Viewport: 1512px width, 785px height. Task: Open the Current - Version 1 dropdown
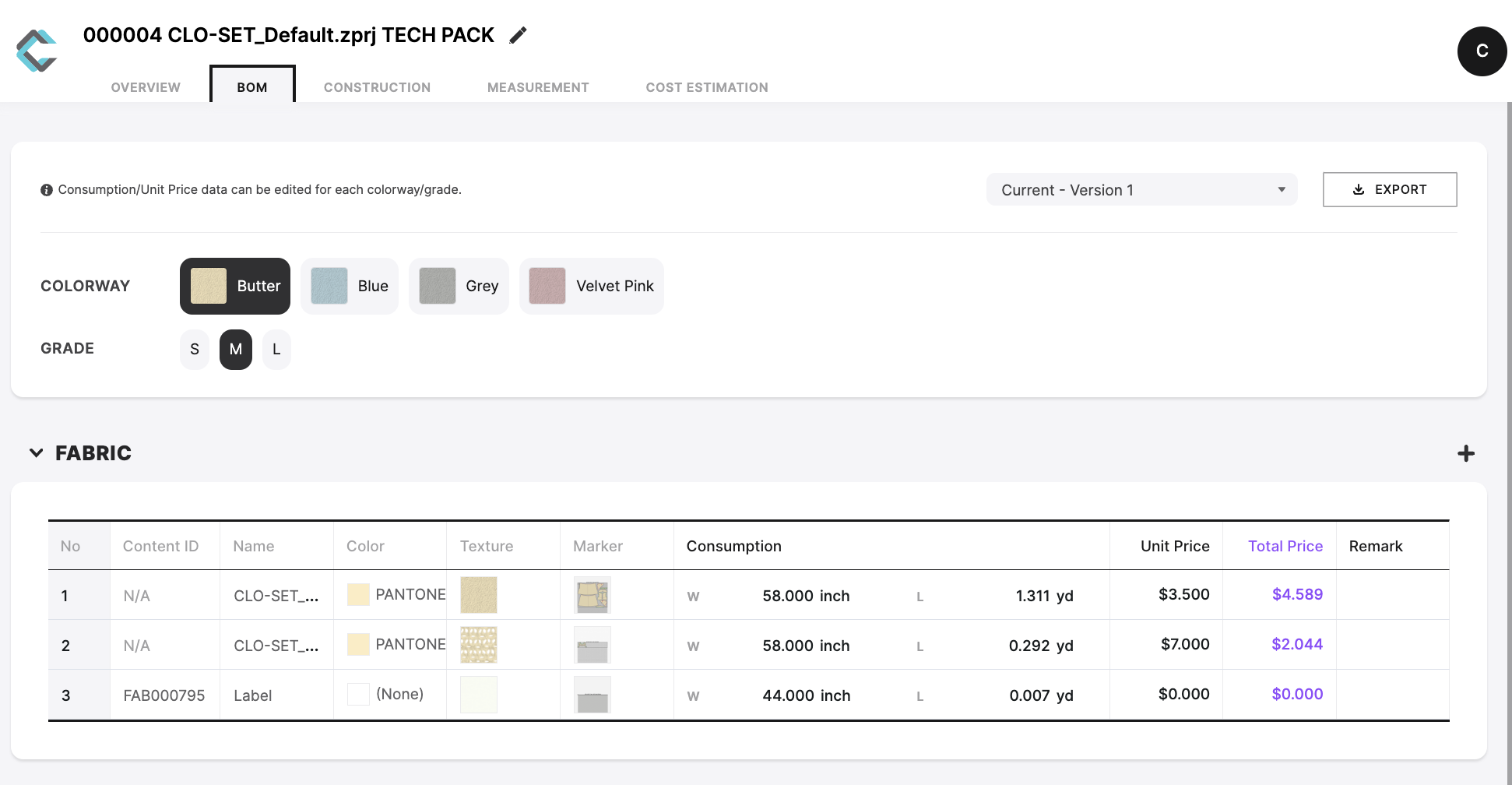(1141, 189)
